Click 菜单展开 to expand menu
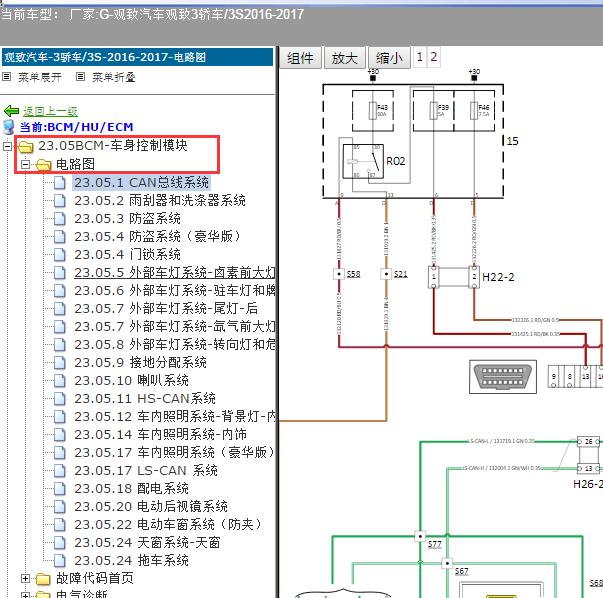 (40, 77)
